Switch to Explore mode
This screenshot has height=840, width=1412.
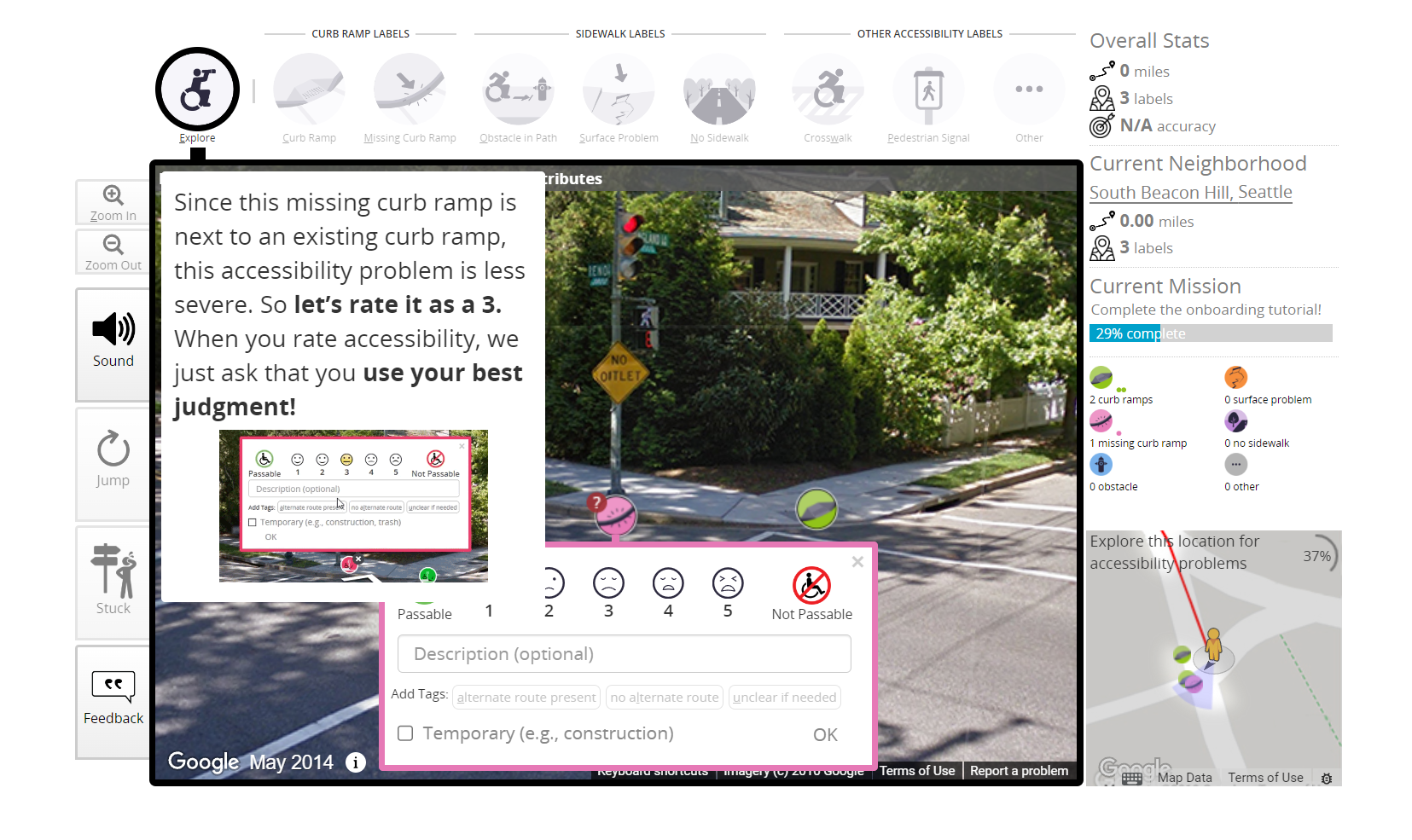tap(197, 90)
